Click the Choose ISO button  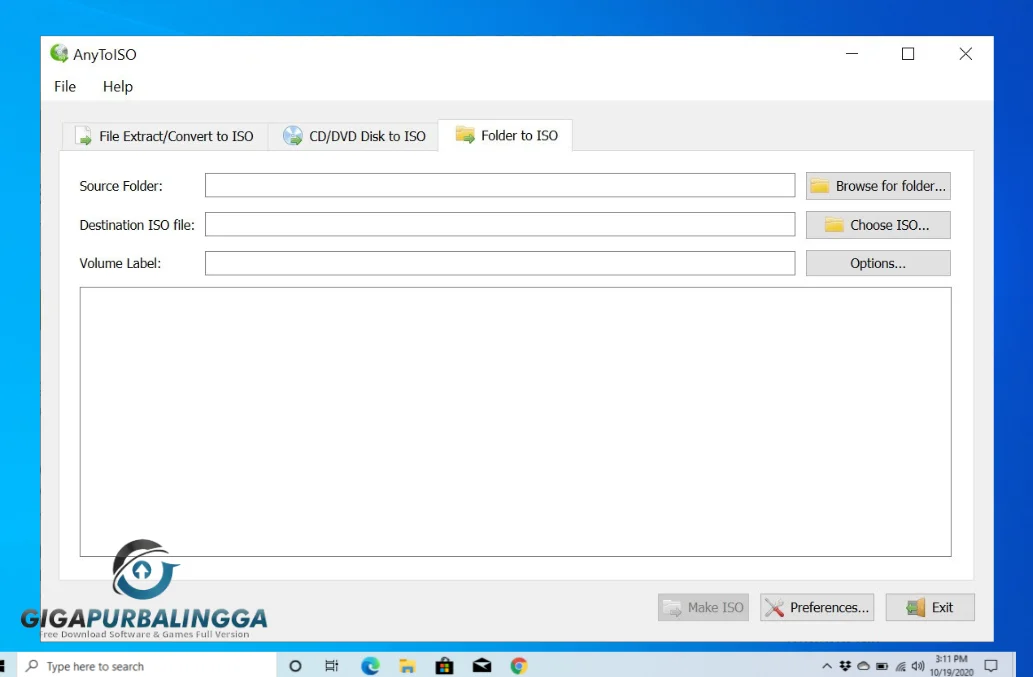(x=878, y=225)
